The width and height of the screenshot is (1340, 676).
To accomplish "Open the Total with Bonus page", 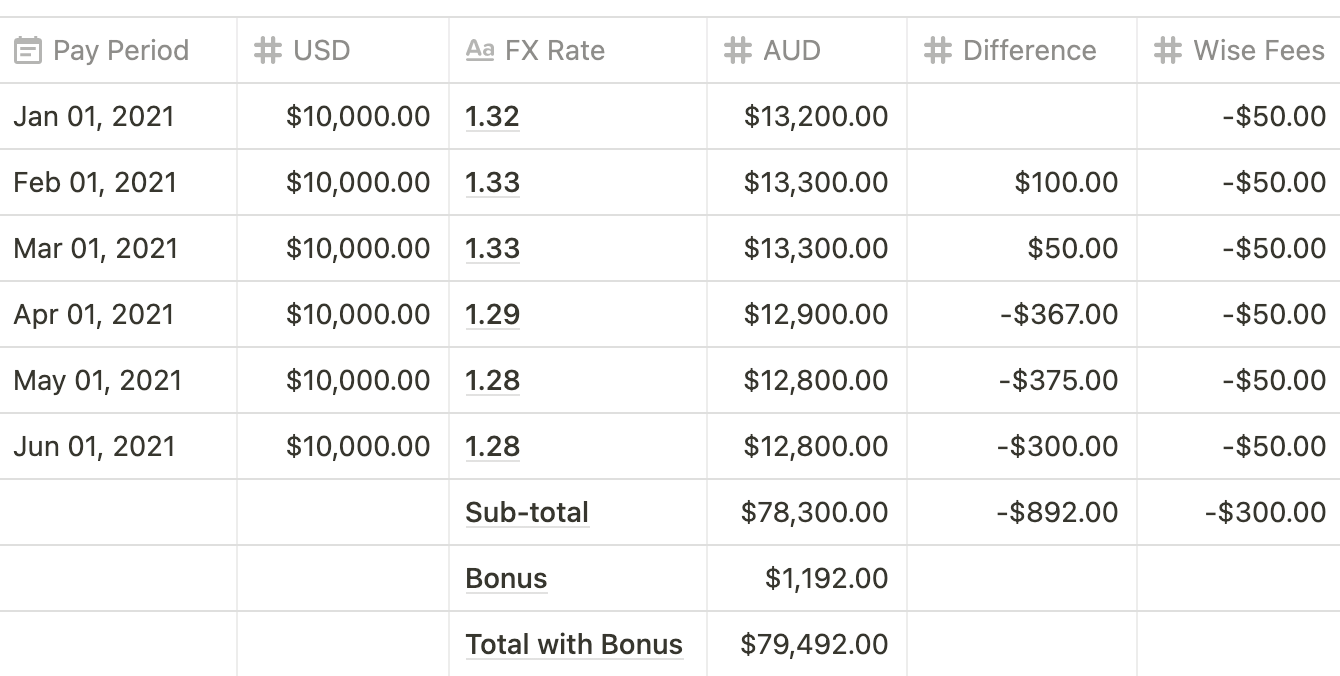I will (574, 645).
